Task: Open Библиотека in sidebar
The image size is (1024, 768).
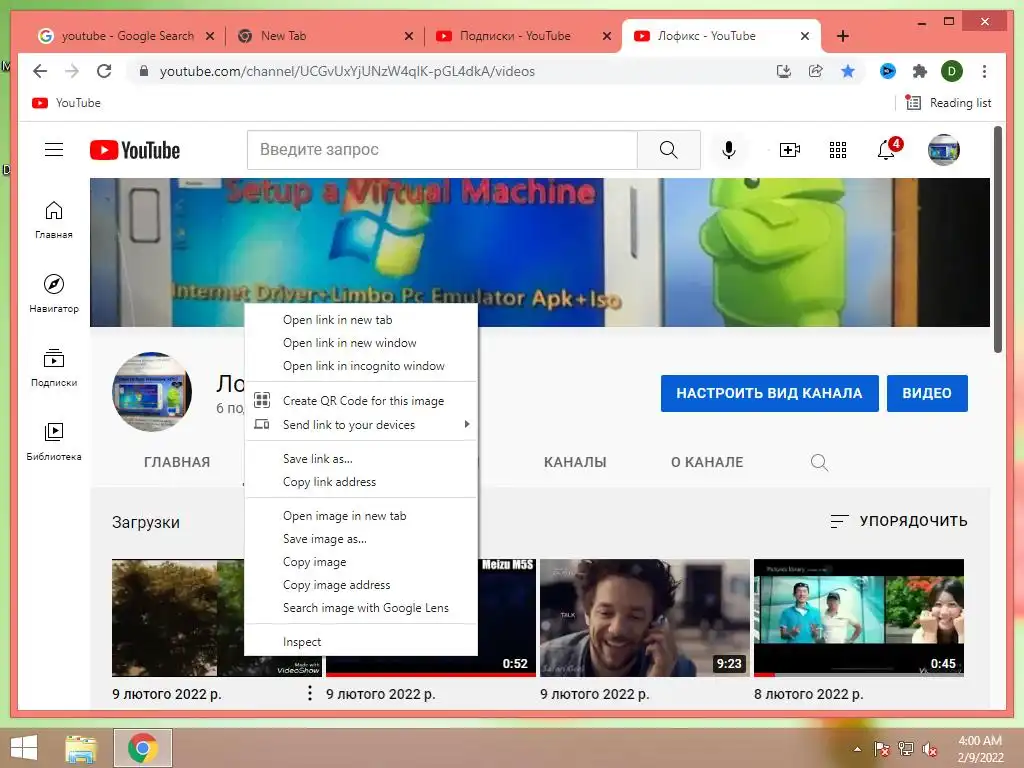Action: [54, 441]
